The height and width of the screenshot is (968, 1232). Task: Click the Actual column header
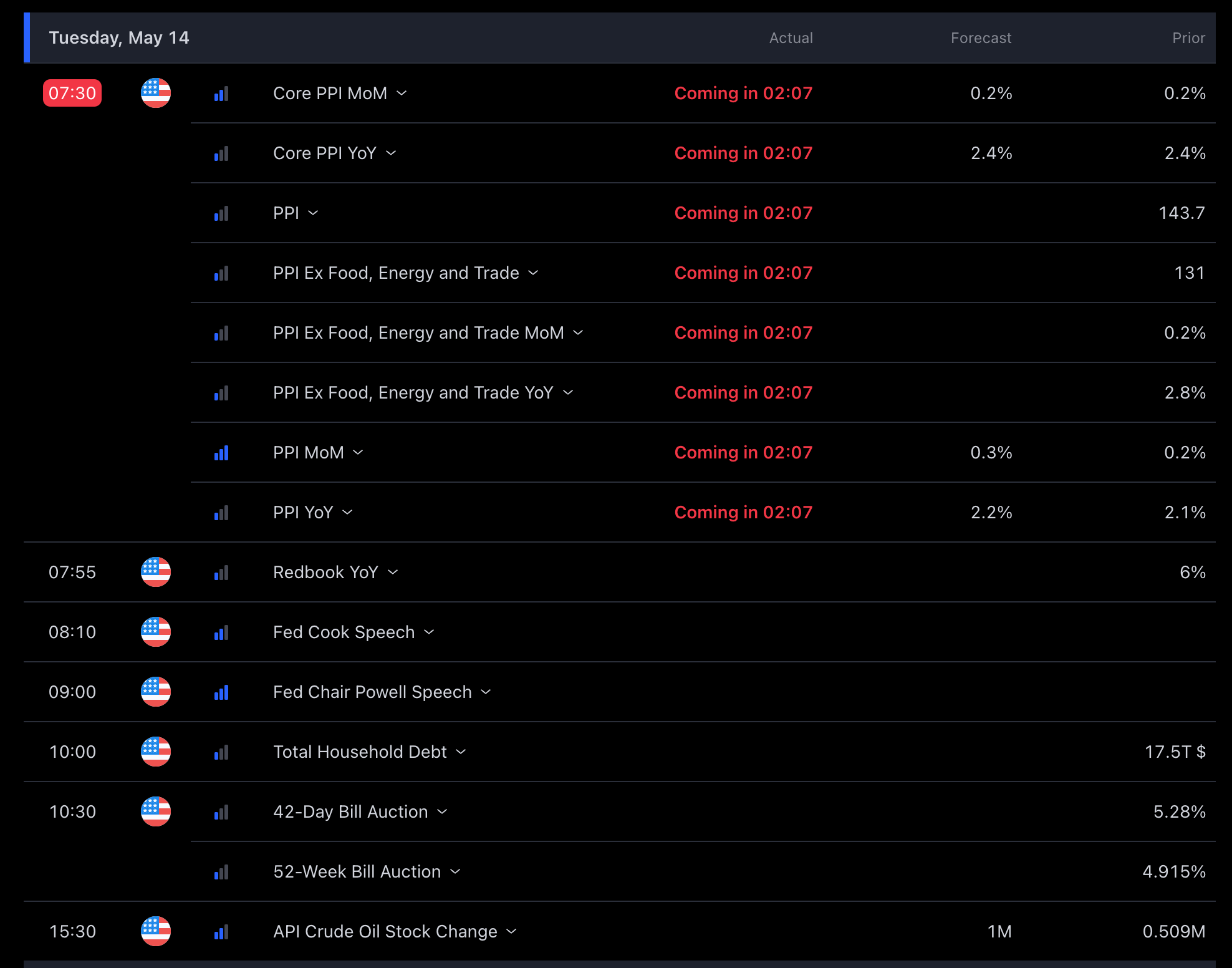tap(791, 38)
